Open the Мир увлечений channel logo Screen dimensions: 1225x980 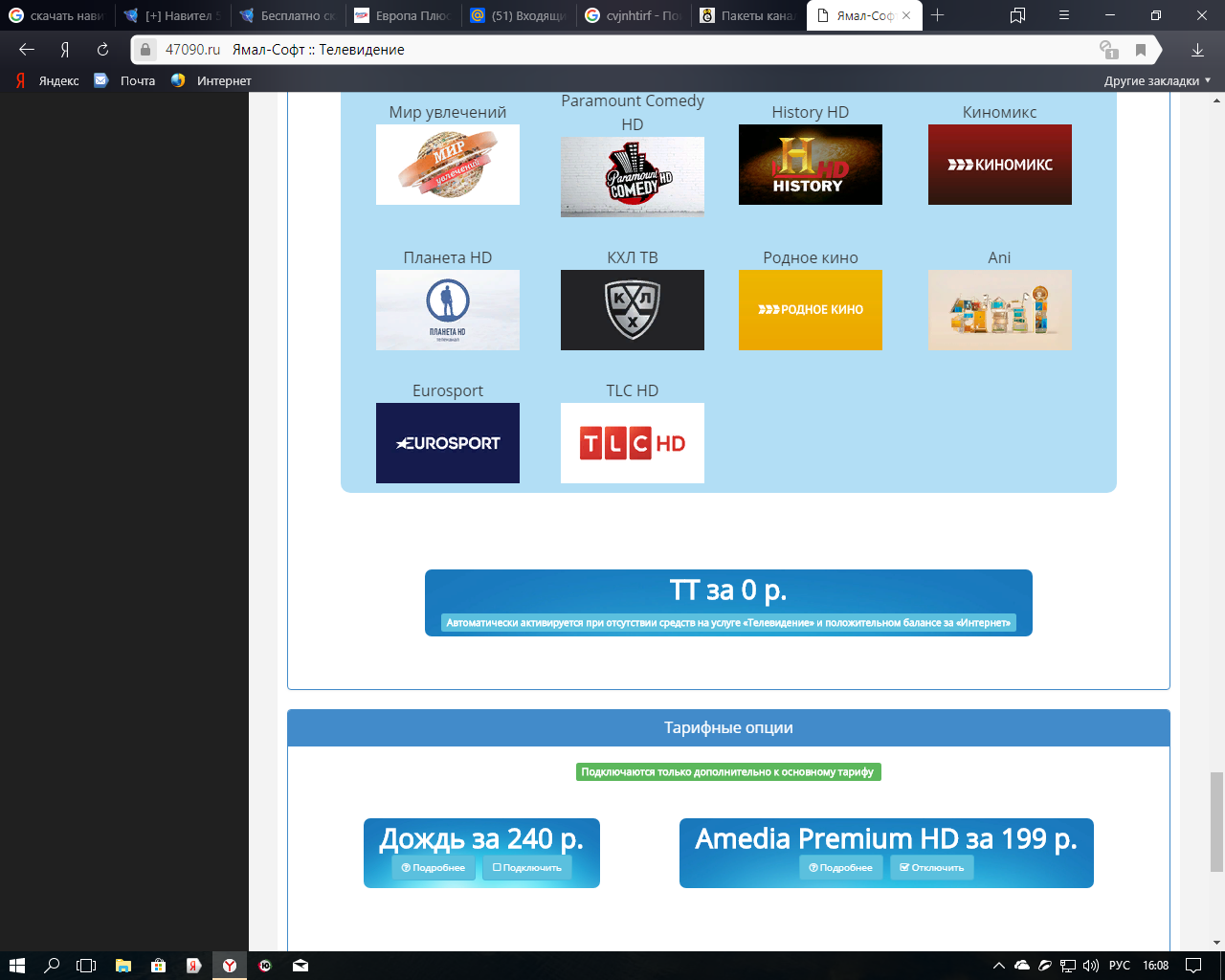pyautogui.click(x=448, y=165)
